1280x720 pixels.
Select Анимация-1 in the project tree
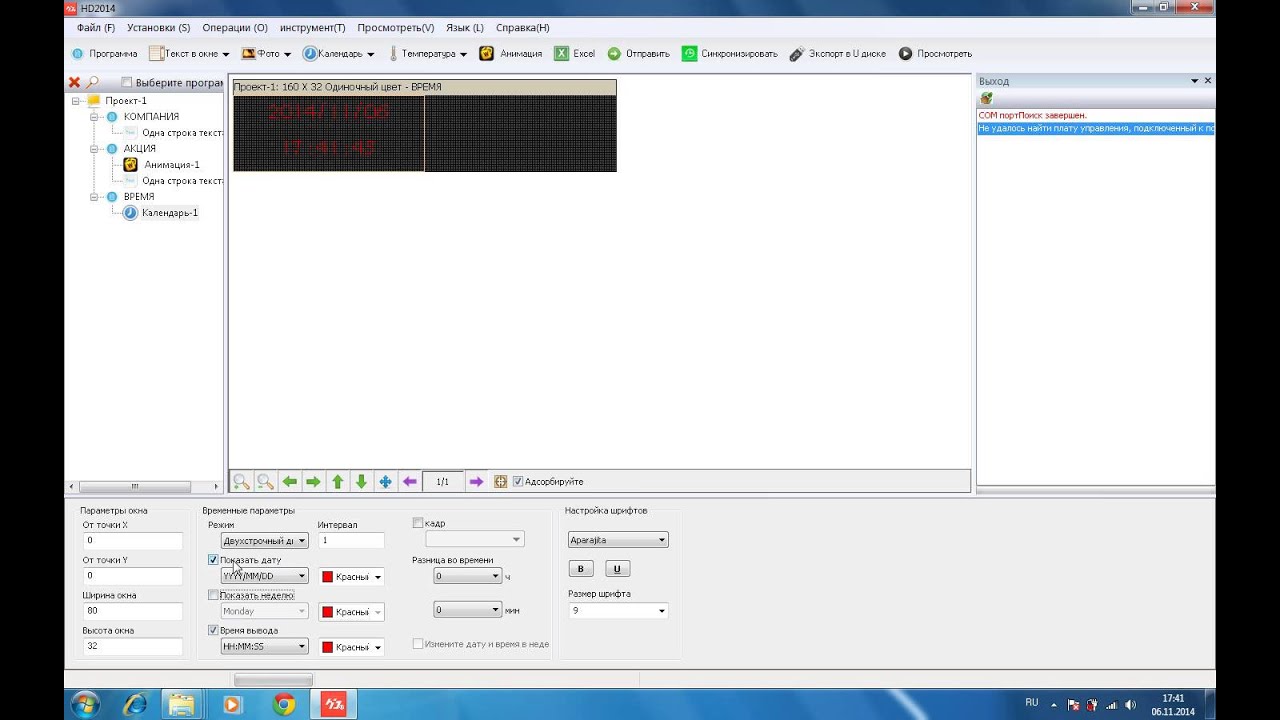(x=171, y=165)
